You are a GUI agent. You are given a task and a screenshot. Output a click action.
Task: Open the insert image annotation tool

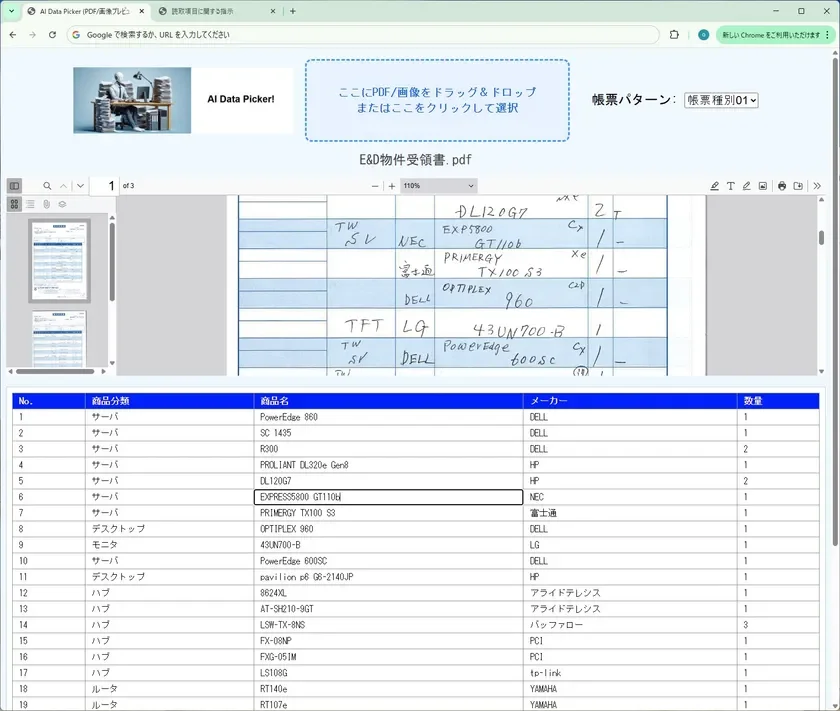[763, 185]
